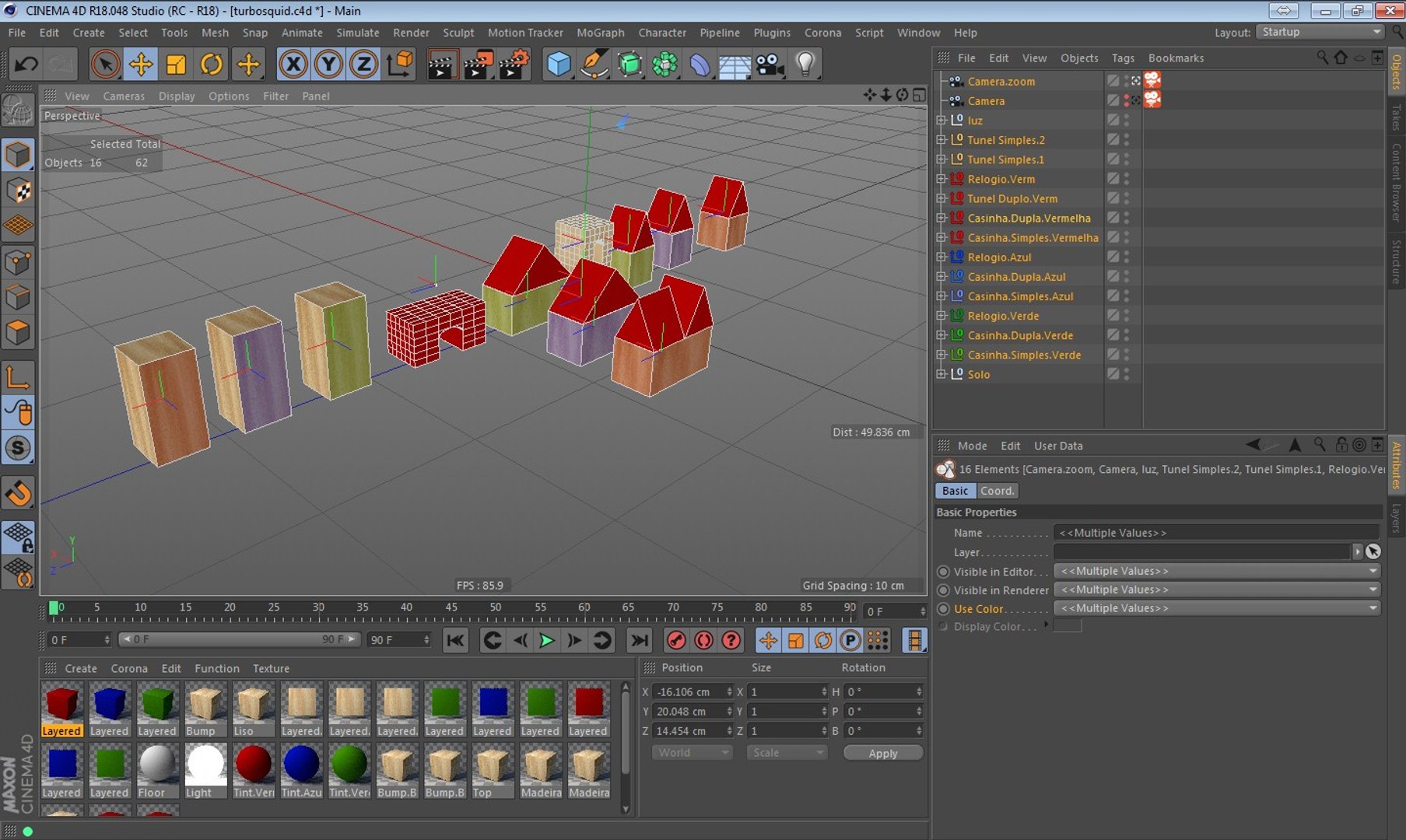Screen dimensions: 1406x840
Task: Toggle the X axis lock
Action: (x=293, y=64)
